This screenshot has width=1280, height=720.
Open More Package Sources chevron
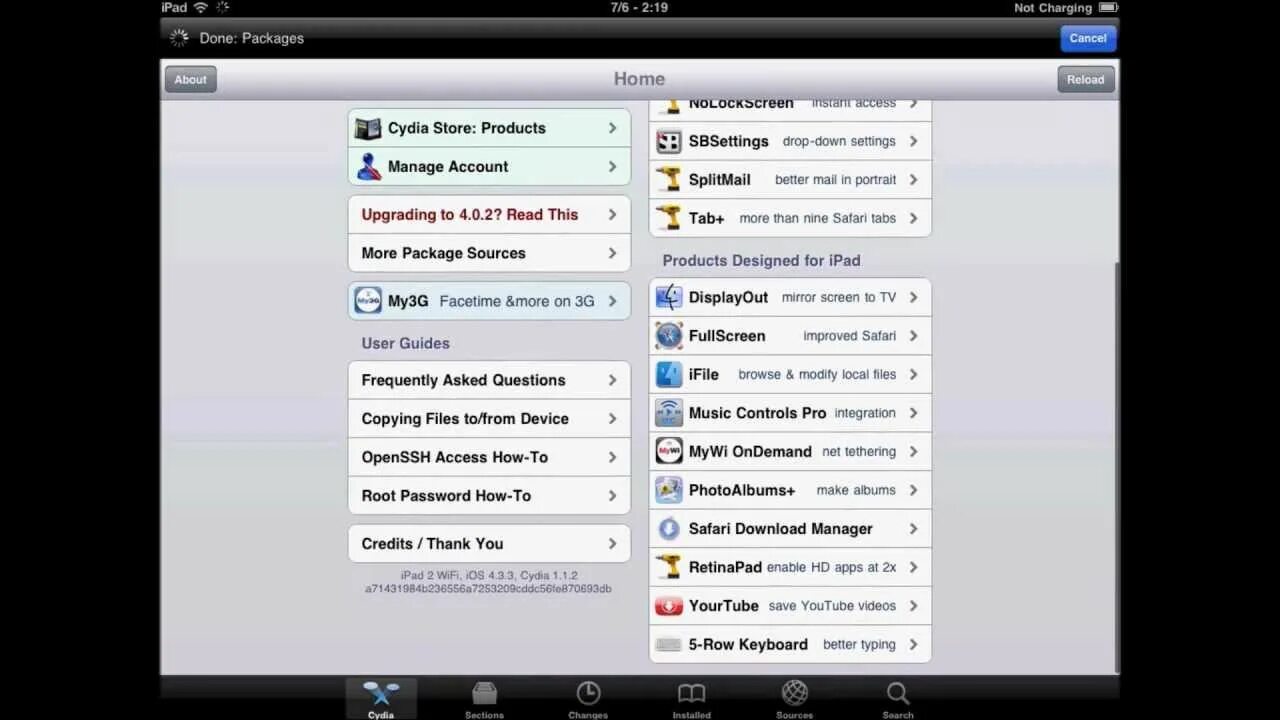click(612, 253)
